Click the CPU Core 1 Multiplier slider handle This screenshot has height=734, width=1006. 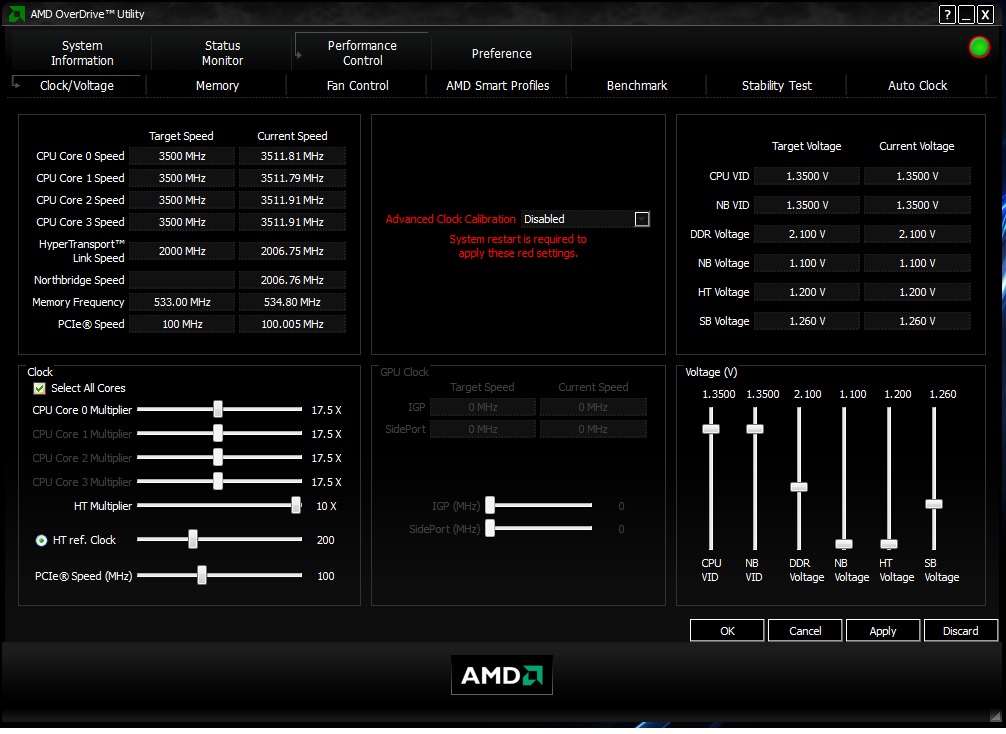click(218, 433)
